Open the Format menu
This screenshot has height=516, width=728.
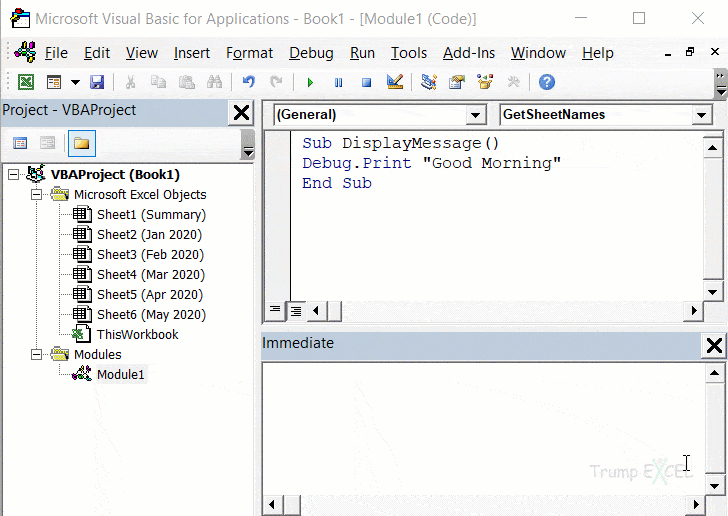[249, 53]
